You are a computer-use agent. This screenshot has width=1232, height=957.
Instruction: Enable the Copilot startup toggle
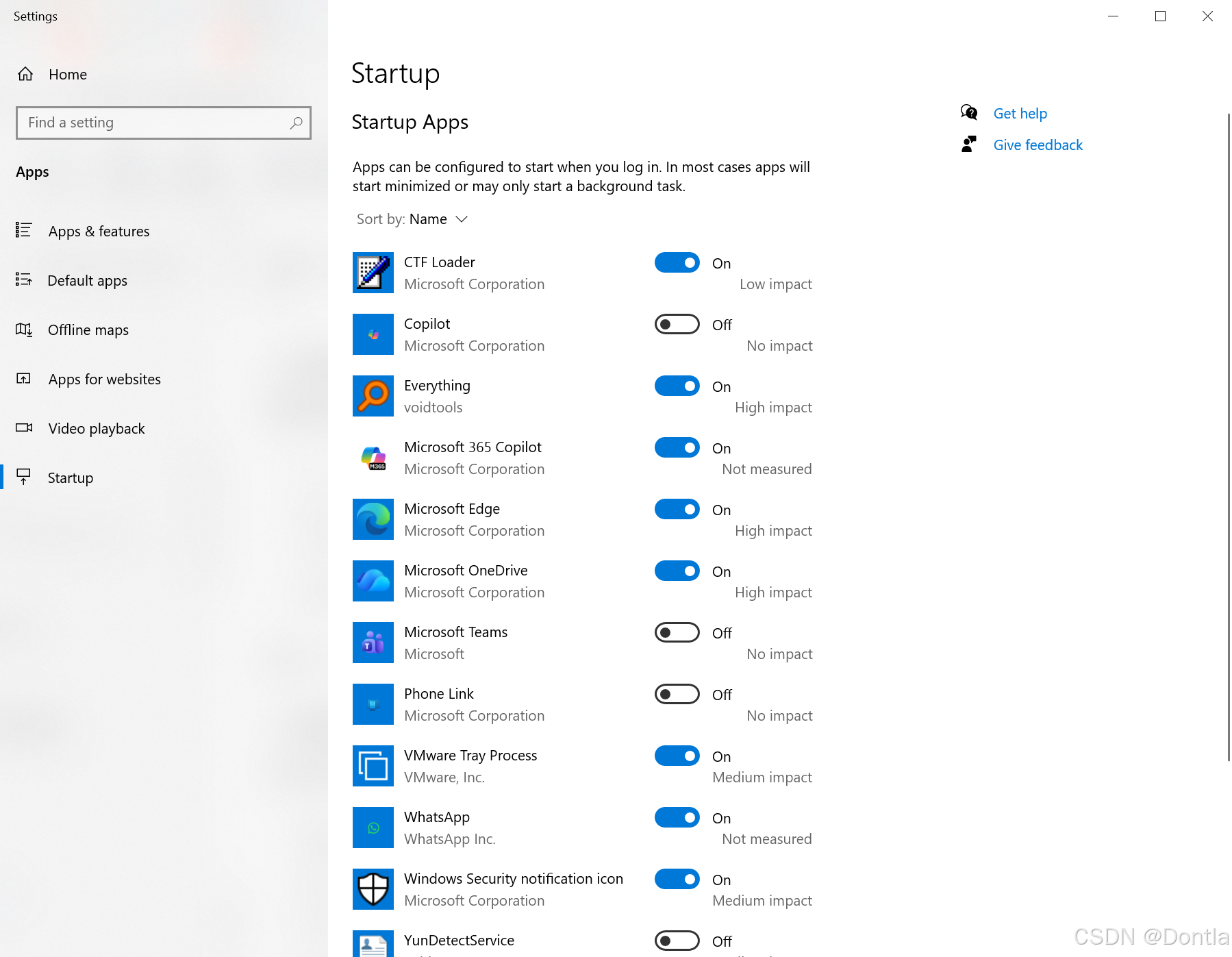point(677,324)
